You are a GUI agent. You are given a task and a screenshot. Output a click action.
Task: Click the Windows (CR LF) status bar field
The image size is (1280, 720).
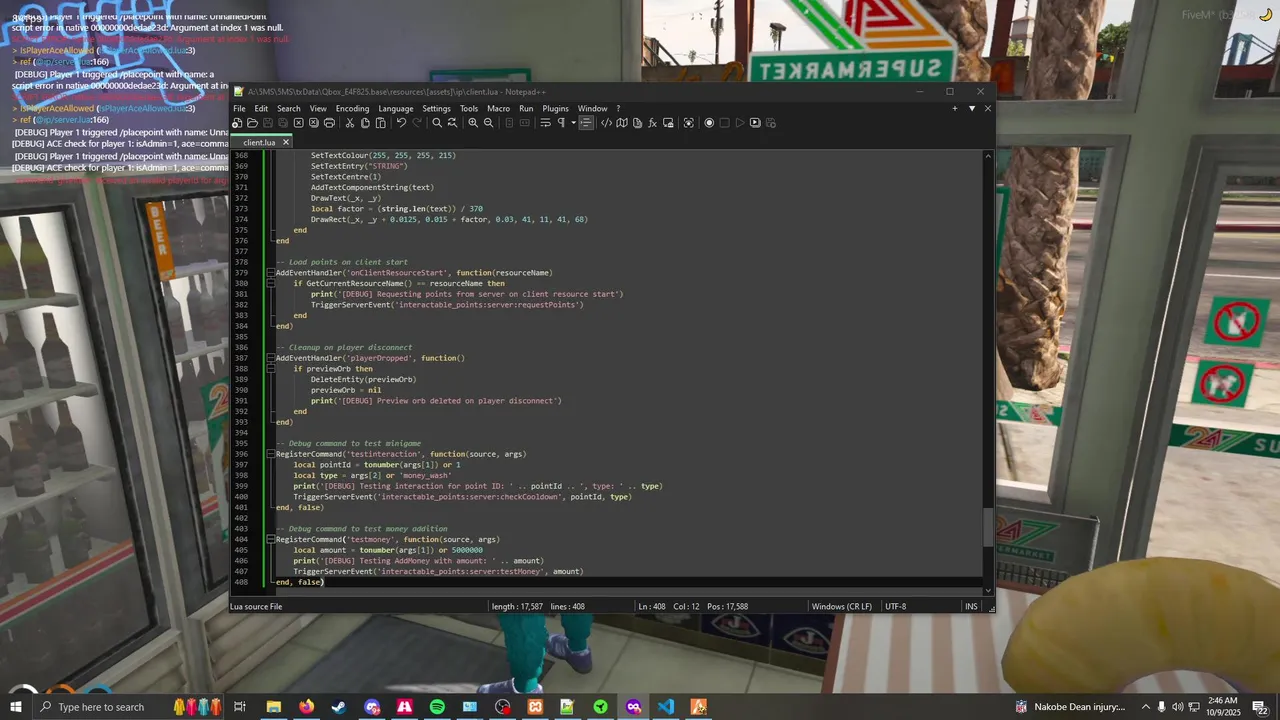842,606
